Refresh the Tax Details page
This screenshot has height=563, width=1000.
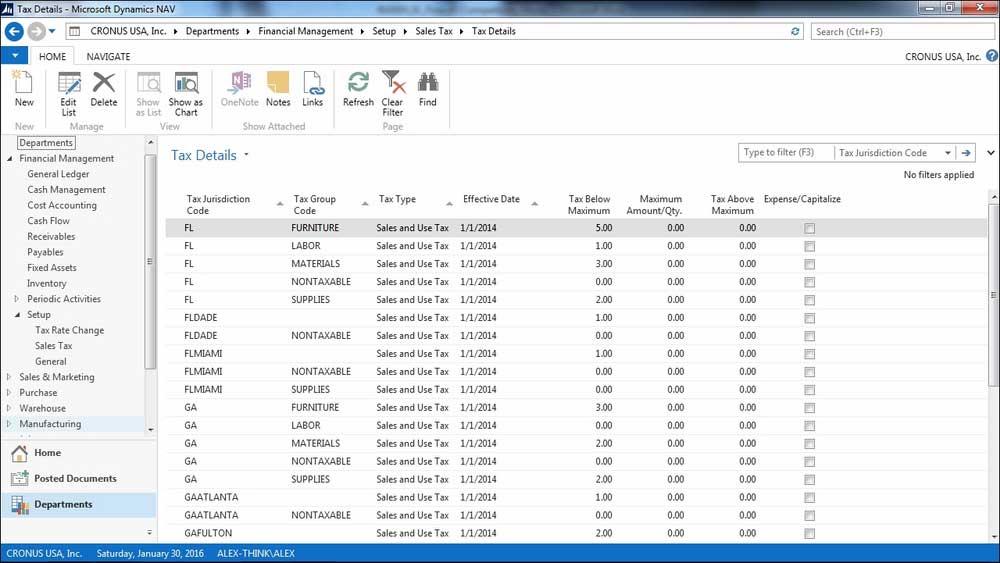(x=358, y=89)
